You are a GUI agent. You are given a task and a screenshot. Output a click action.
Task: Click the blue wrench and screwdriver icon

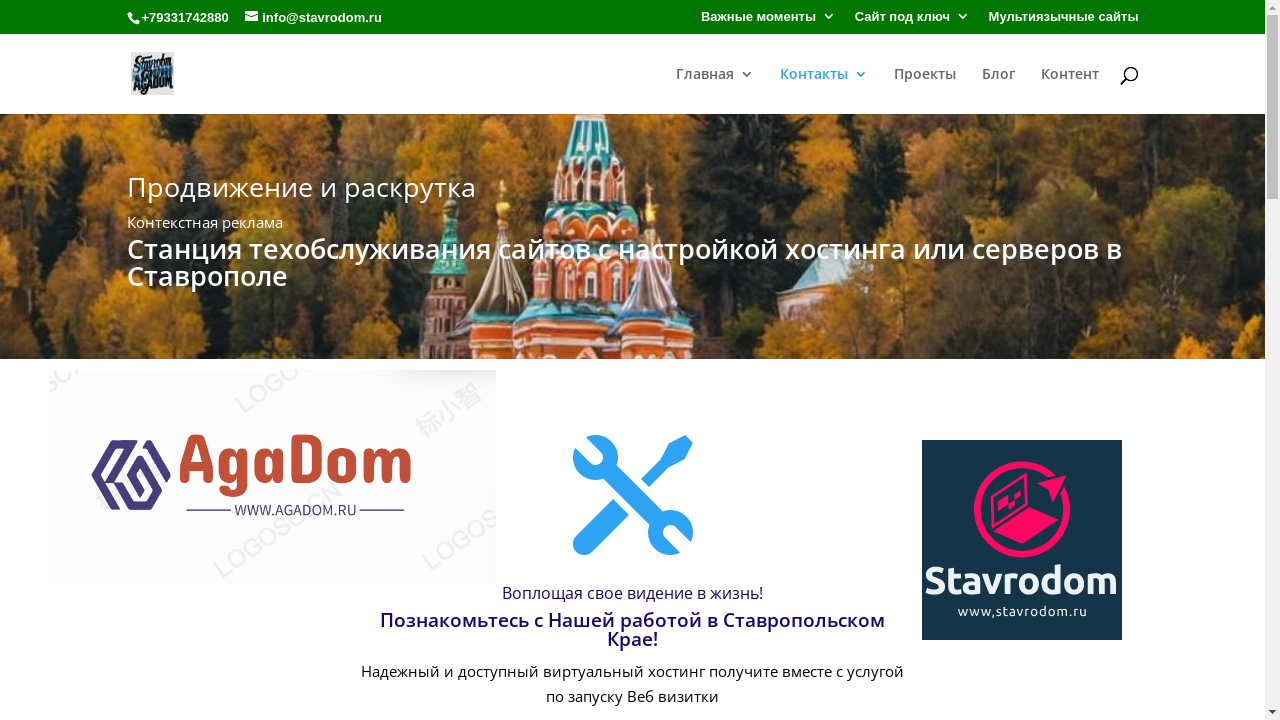click(633, 495)
